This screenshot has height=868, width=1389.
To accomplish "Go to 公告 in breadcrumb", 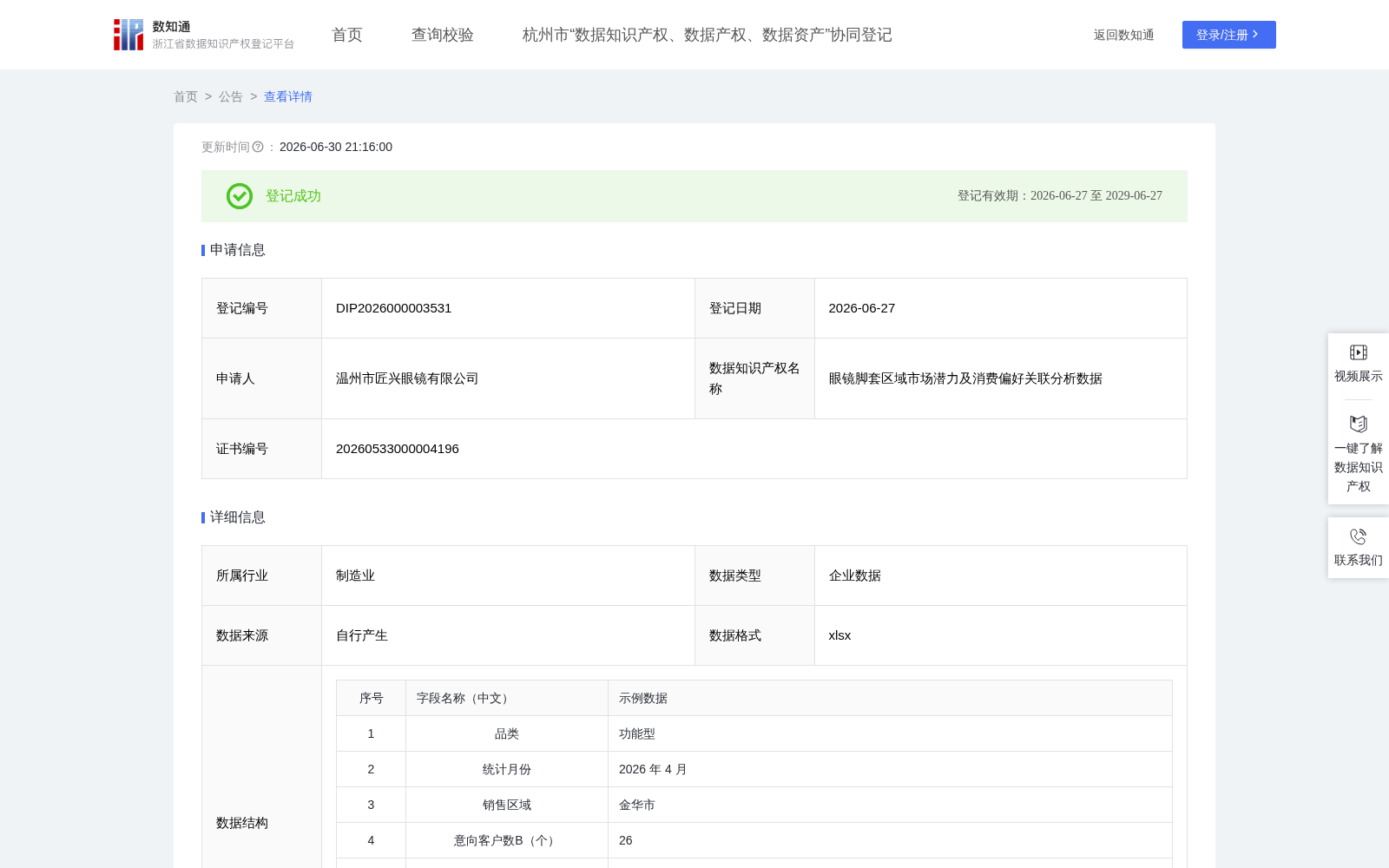I will (x=231, y=96).
